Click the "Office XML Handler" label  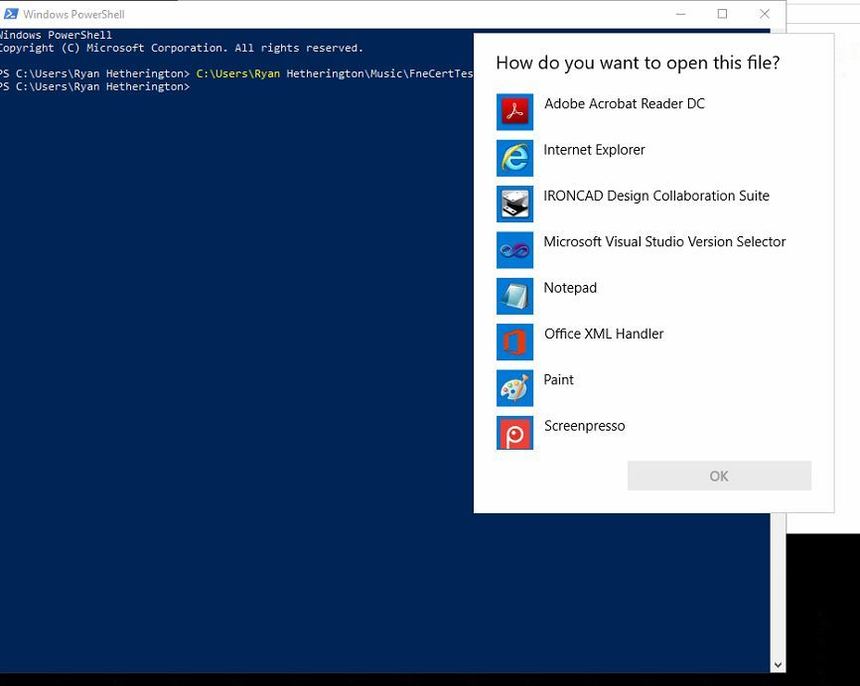[603, 334]
